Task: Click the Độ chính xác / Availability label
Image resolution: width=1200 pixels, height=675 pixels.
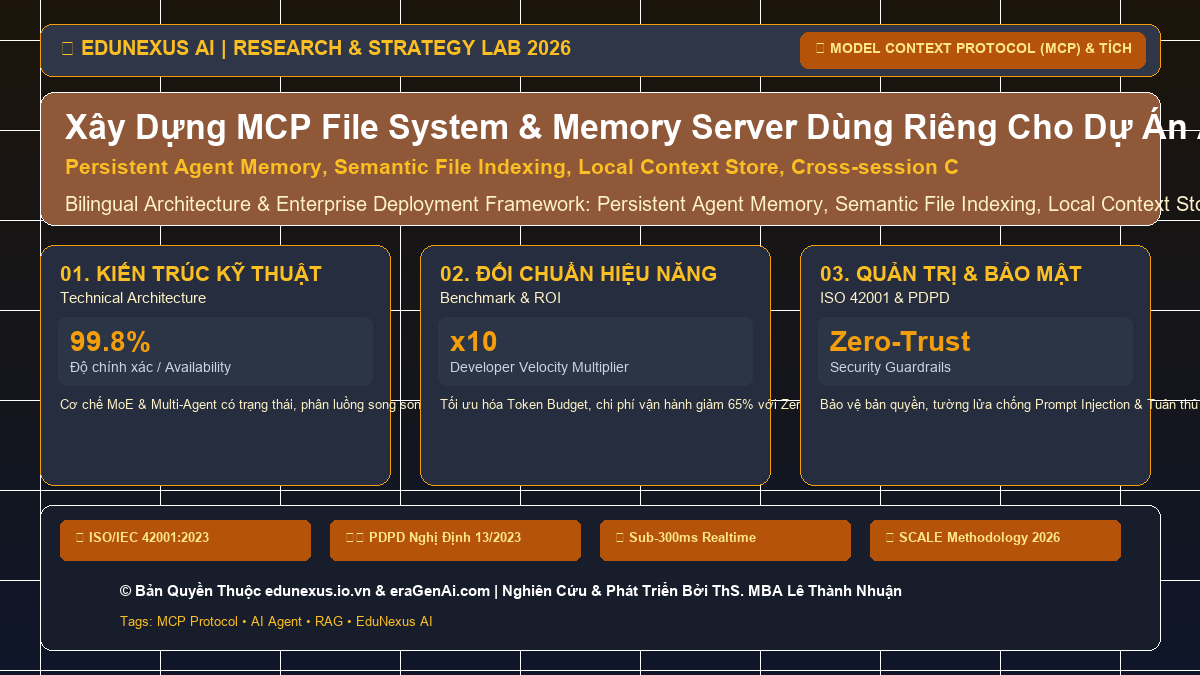Action: 150,367
